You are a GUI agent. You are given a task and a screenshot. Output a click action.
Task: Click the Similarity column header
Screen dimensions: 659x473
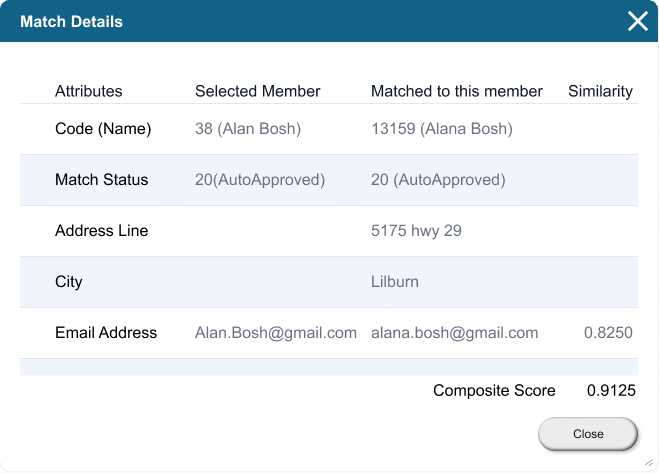[600, 91]
